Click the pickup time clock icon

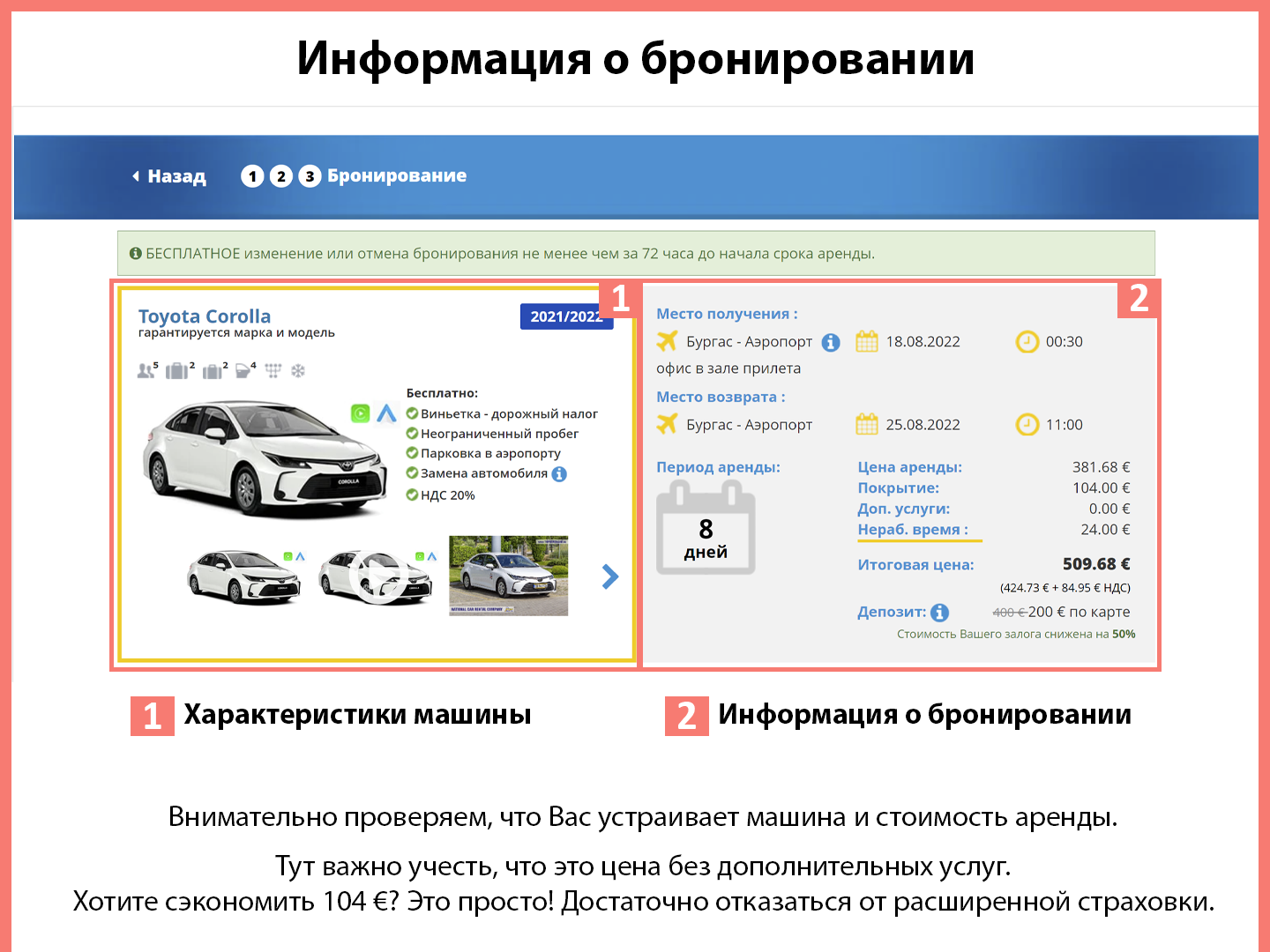[x=1027, y=341]
